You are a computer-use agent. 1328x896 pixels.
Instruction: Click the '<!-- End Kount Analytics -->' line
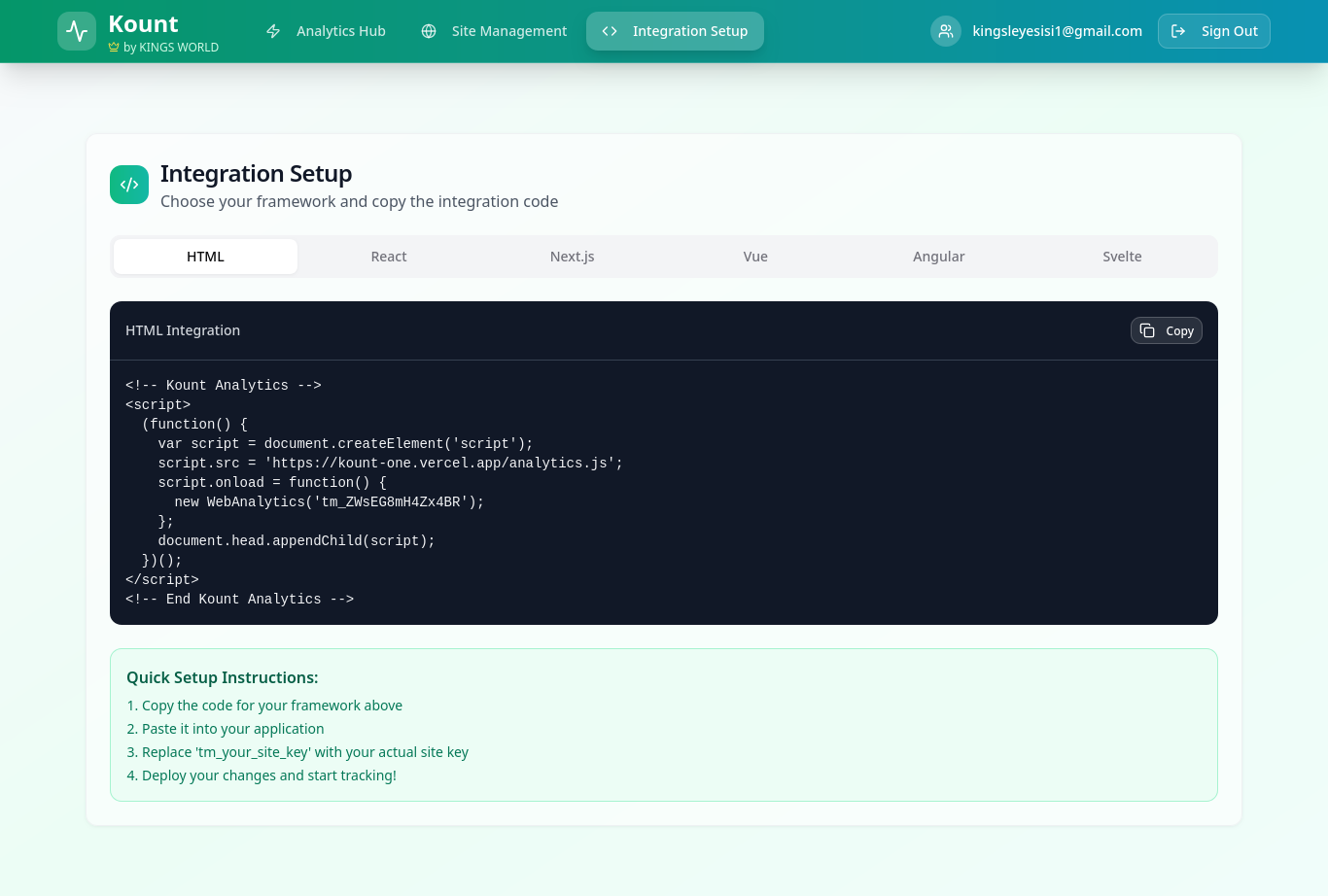240,599
